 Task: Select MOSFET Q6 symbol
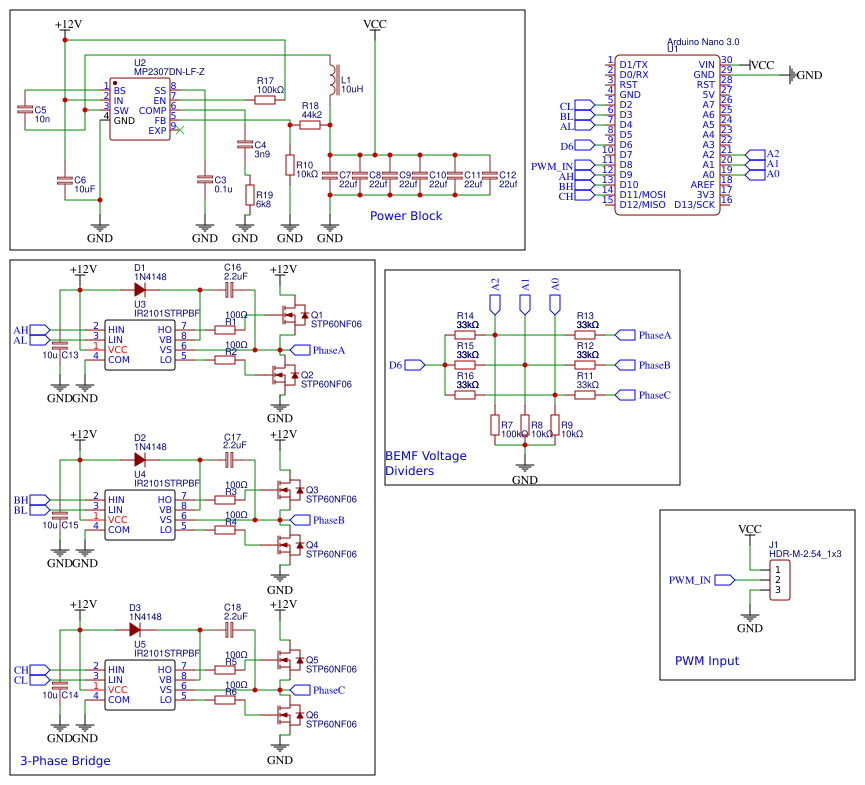(289, 715)
